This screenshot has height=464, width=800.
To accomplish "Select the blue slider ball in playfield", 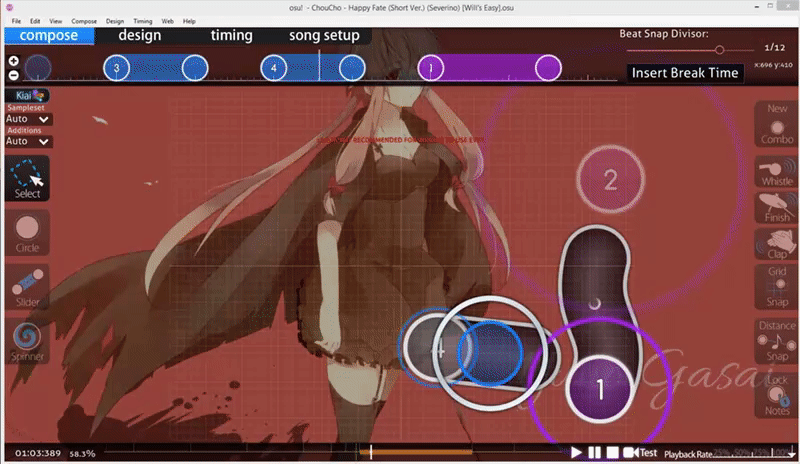I will (x=490, y=353).
